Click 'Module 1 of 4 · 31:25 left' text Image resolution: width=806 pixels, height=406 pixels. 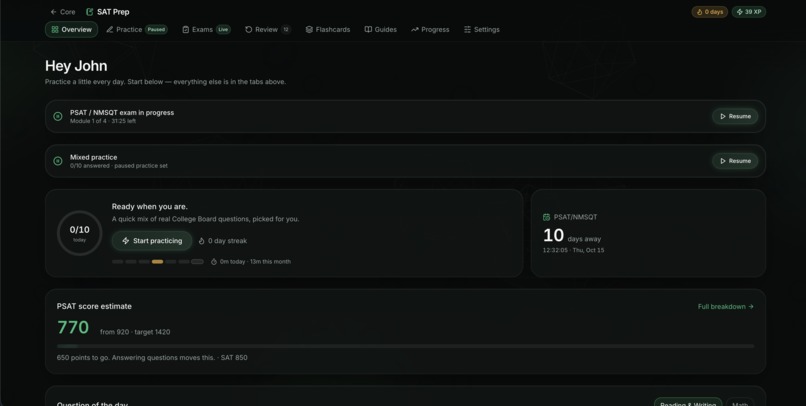pyautogui.click(x=103, y=121)
